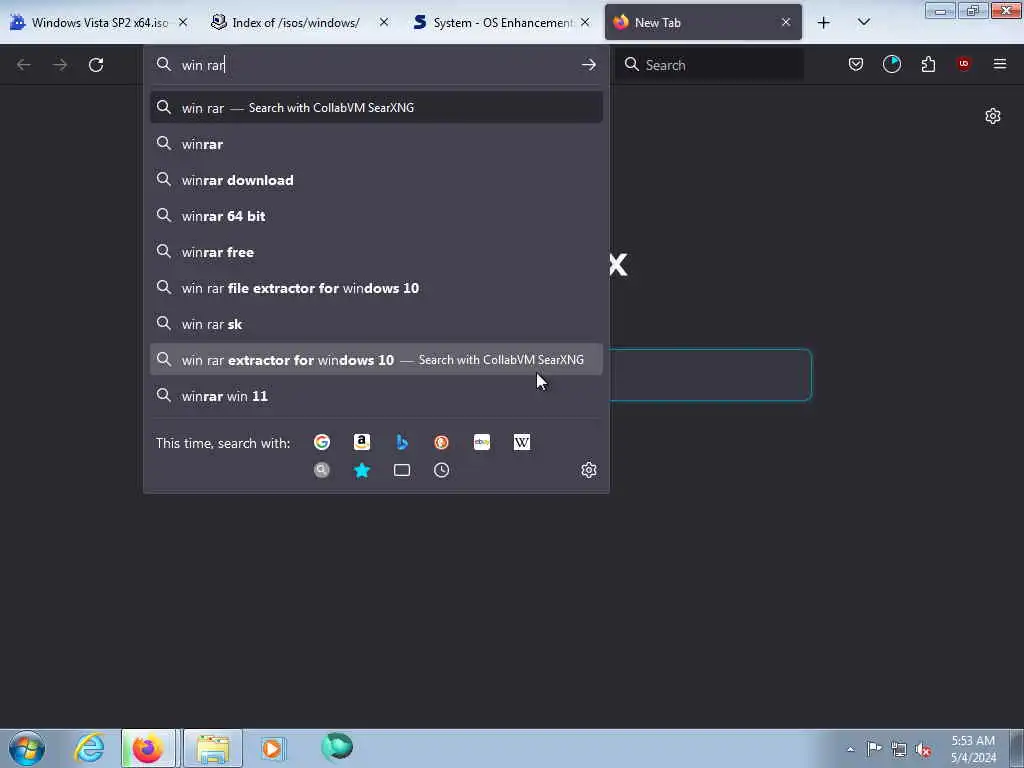This screenshot has height=768, width=1024.
Task: Select the 'win rar sk' suggestion
Action: [376, 323]
